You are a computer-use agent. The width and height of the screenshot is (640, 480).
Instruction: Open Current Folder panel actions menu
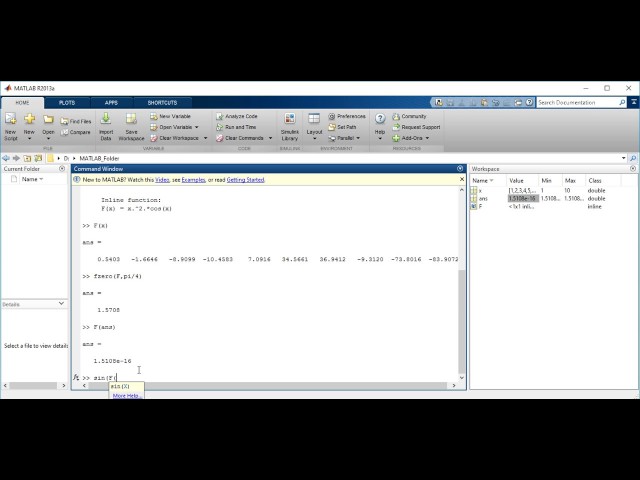[x=62, y=169]
